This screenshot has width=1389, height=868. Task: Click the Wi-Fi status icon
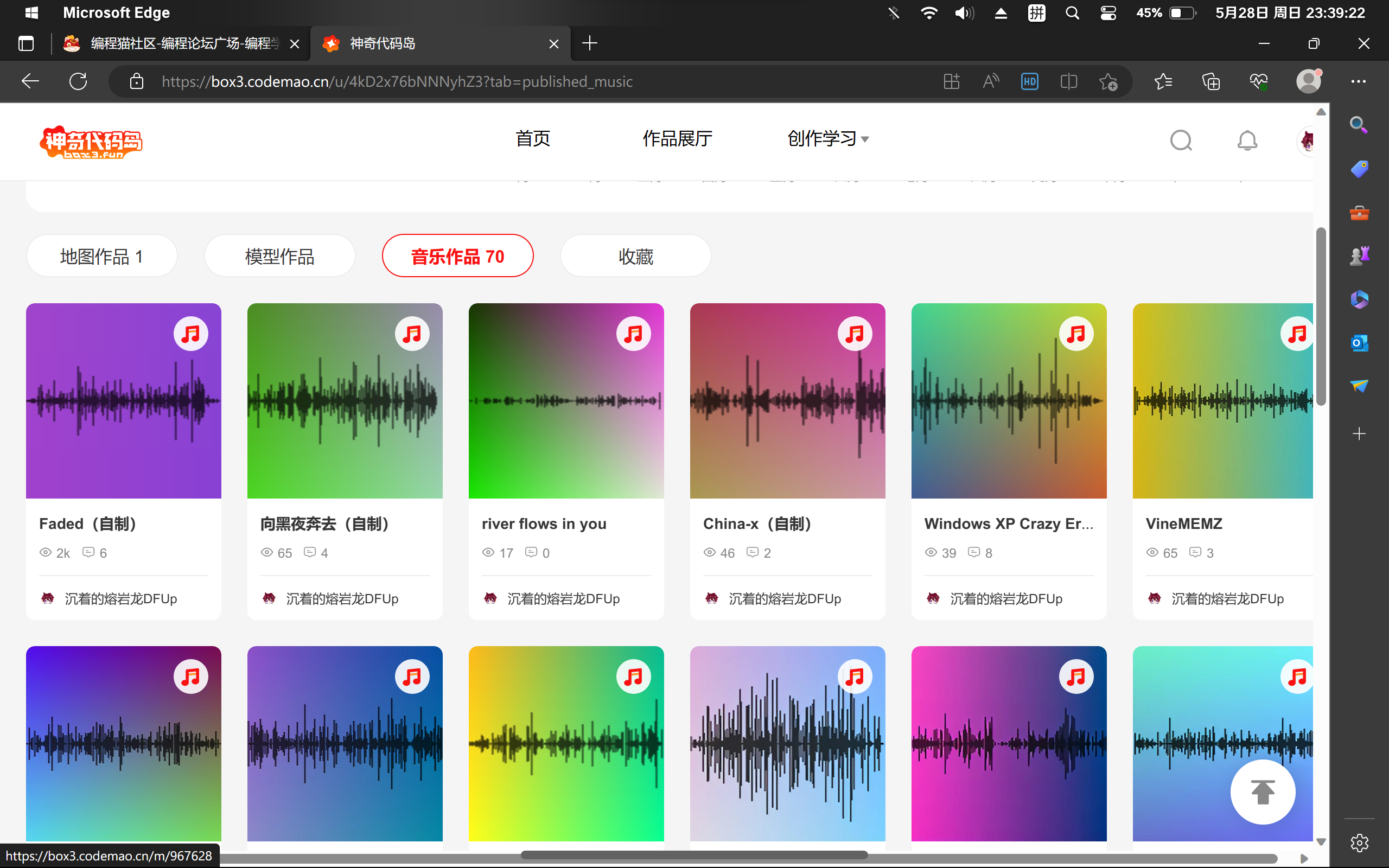(x=929, y=12)
